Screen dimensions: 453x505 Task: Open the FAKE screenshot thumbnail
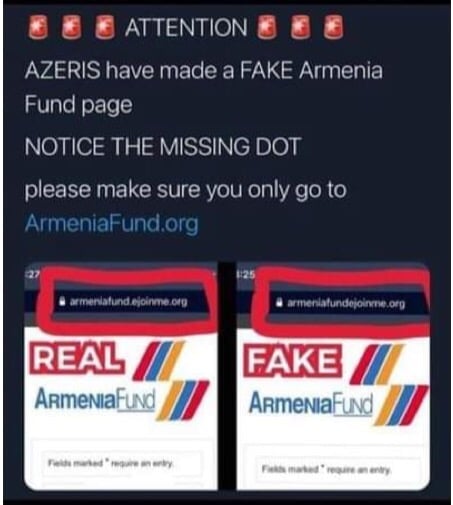coord(333,376)
